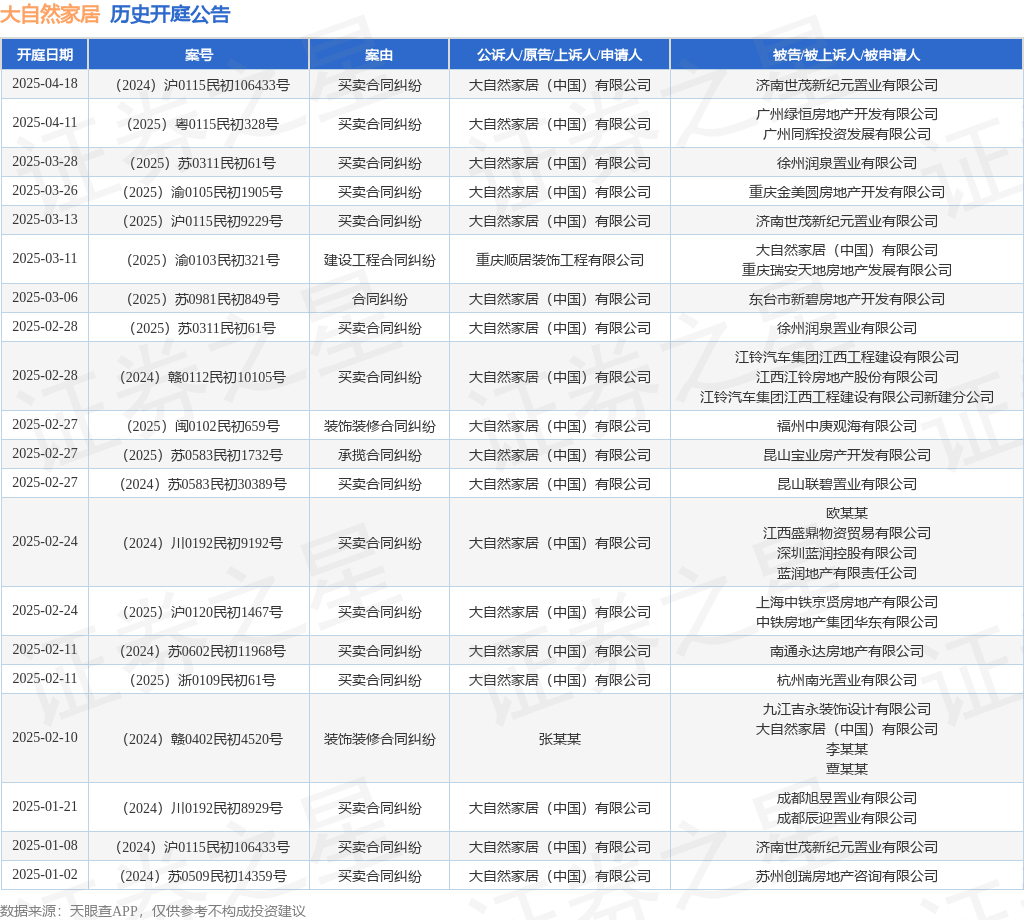Click the 历史开庭公告 heading

coord(170,14)
